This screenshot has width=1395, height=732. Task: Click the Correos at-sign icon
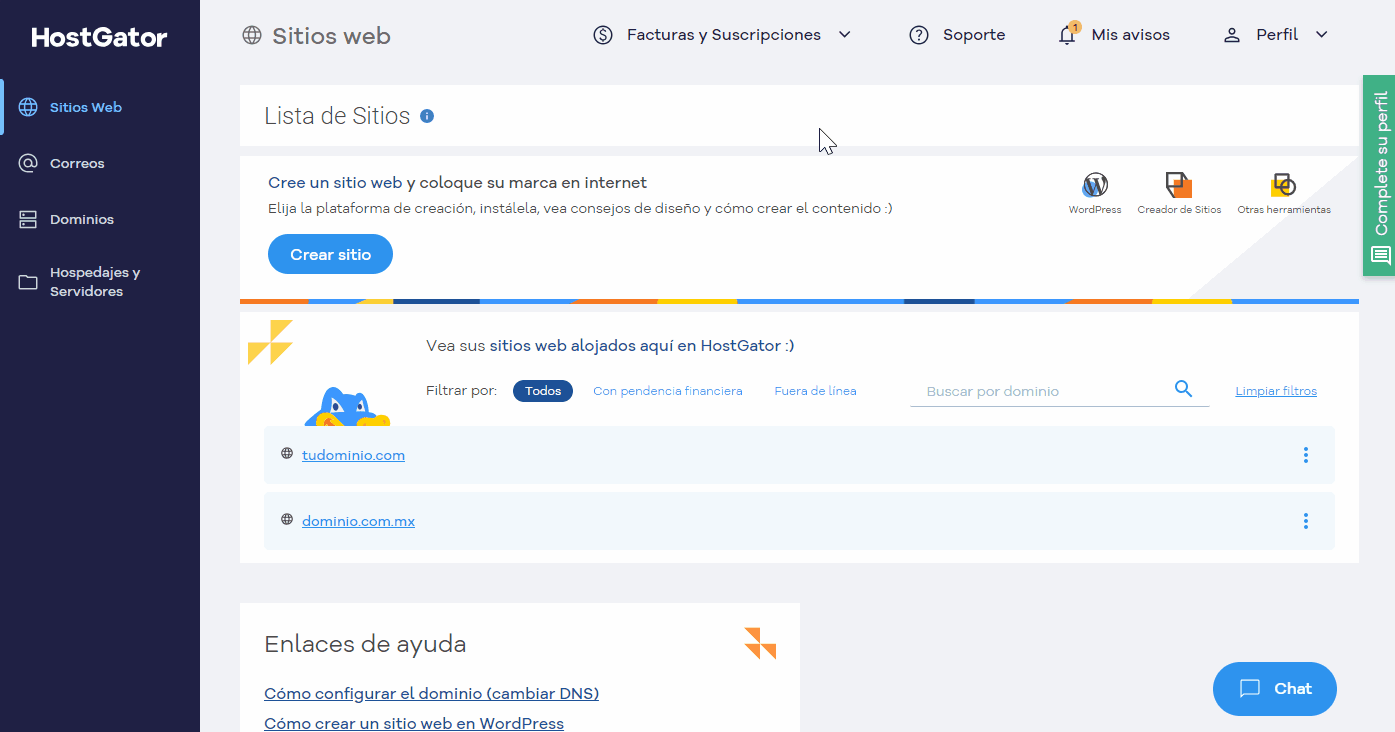coord(28,163)
